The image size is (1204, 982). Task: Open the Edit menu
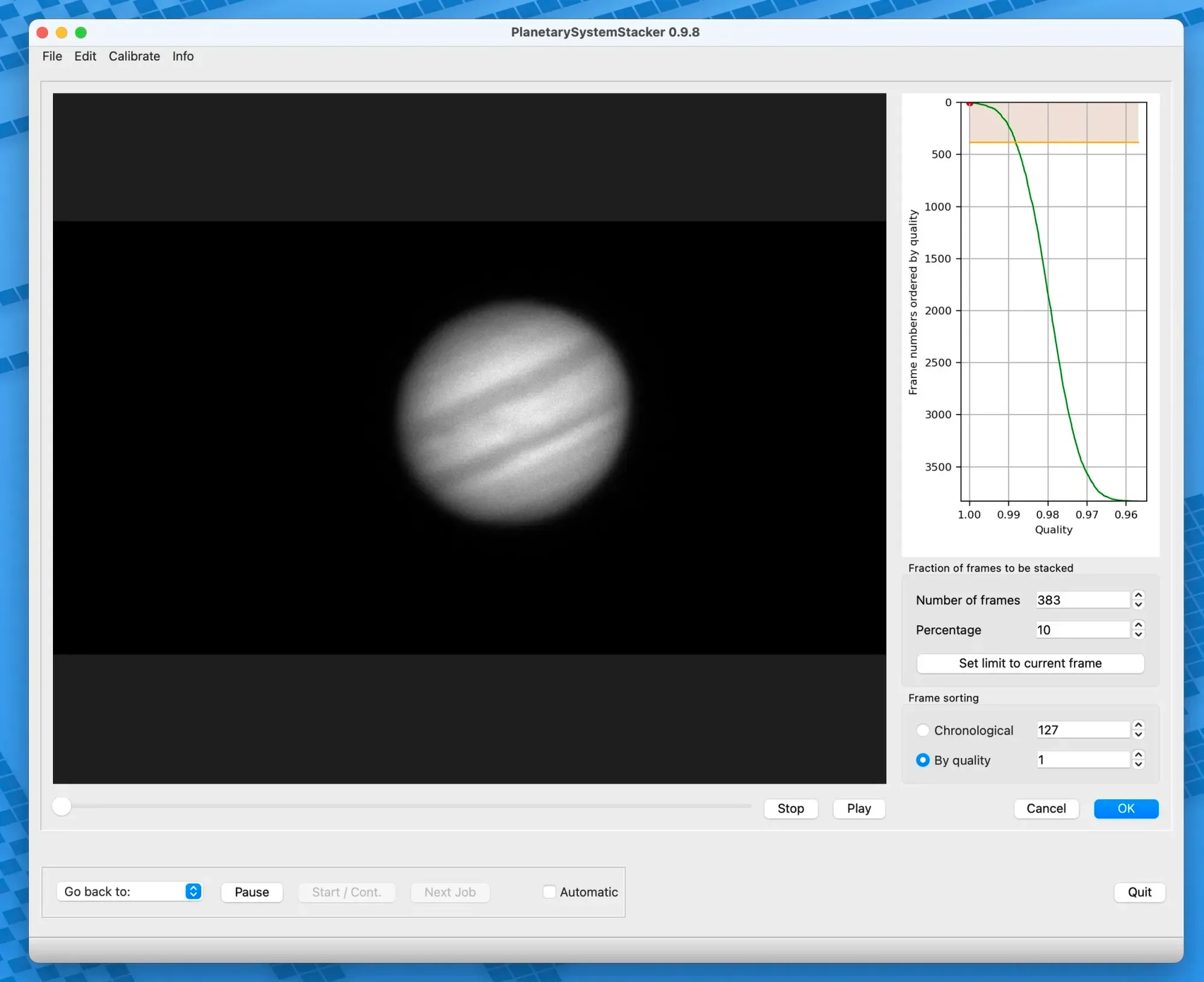[x=85, y=56]
